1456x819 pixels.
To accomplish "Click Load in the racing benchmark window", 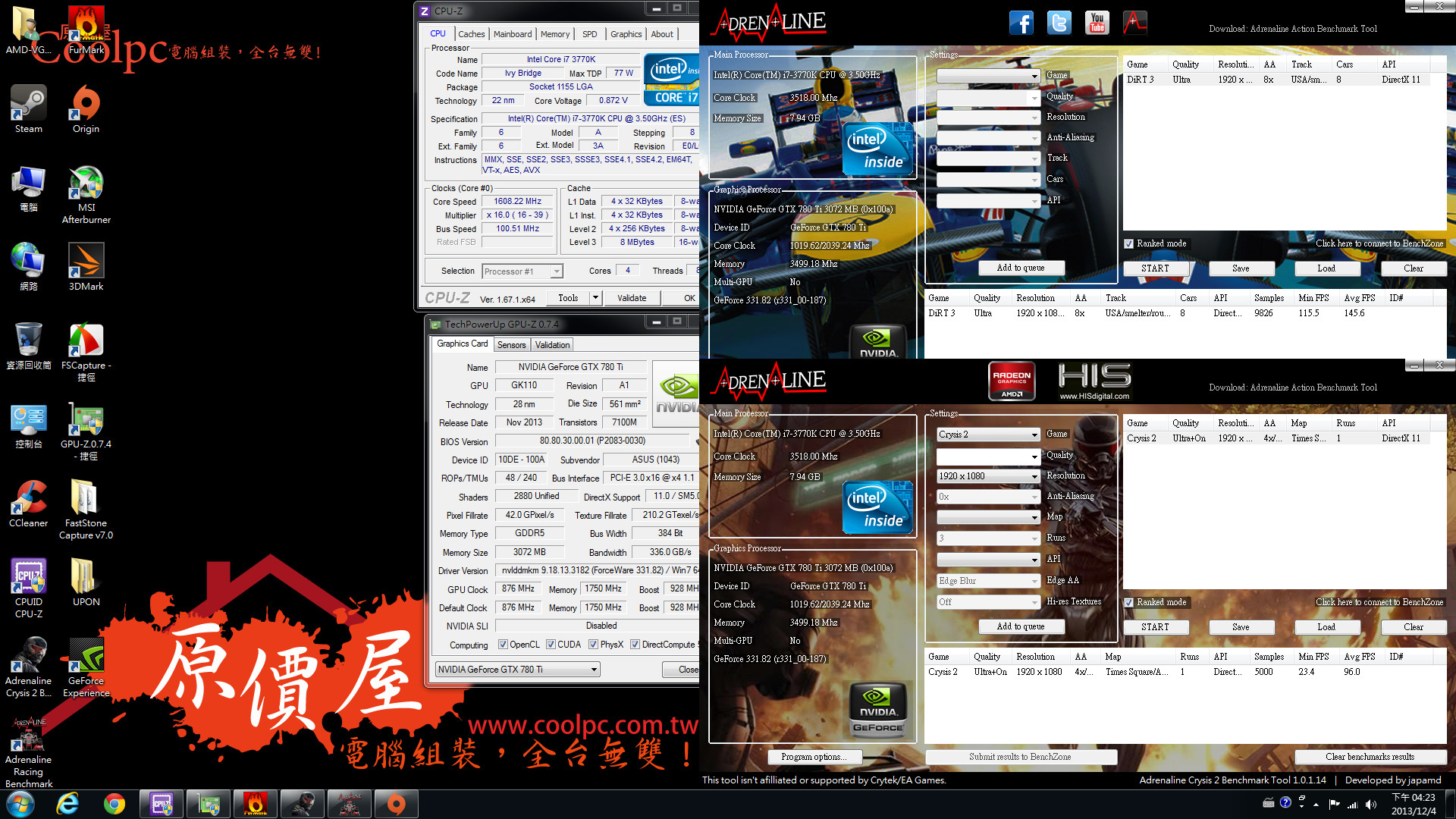I will (1326, 268).
